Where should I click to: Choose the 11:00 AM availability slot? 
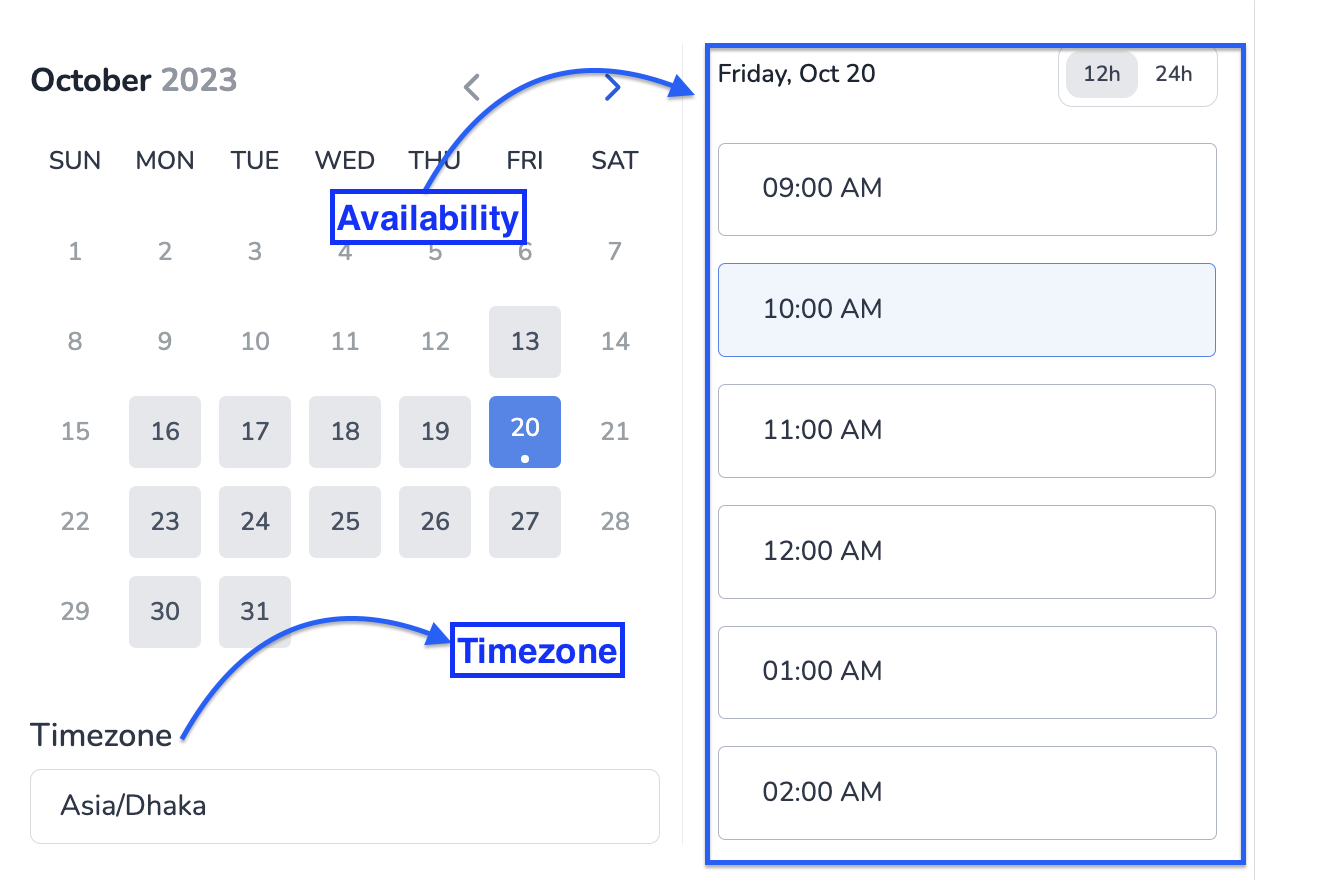tap(966, 430)
